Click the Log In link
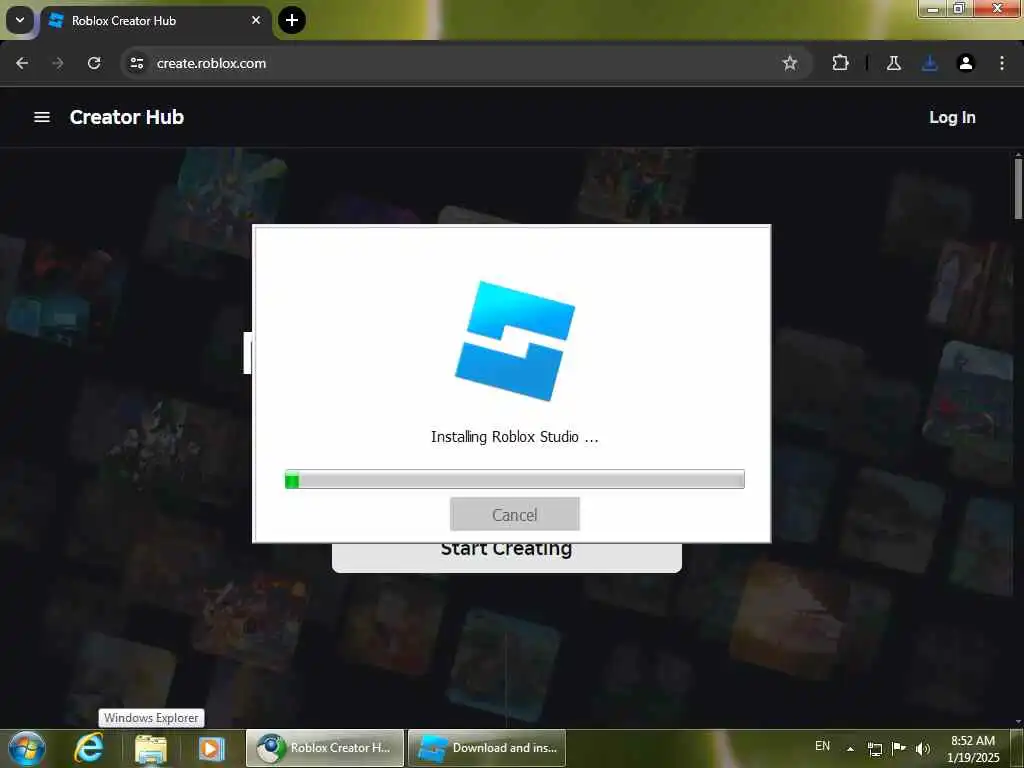1024x768 pixels. click(952, 118)
